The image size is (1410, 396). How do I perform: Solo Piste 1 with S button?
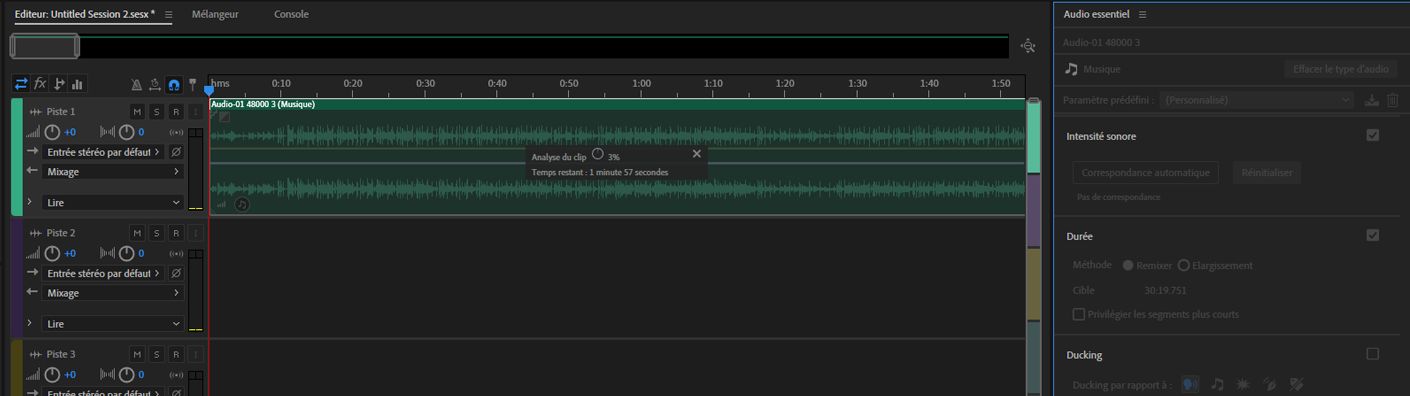(x=156, y=111)
